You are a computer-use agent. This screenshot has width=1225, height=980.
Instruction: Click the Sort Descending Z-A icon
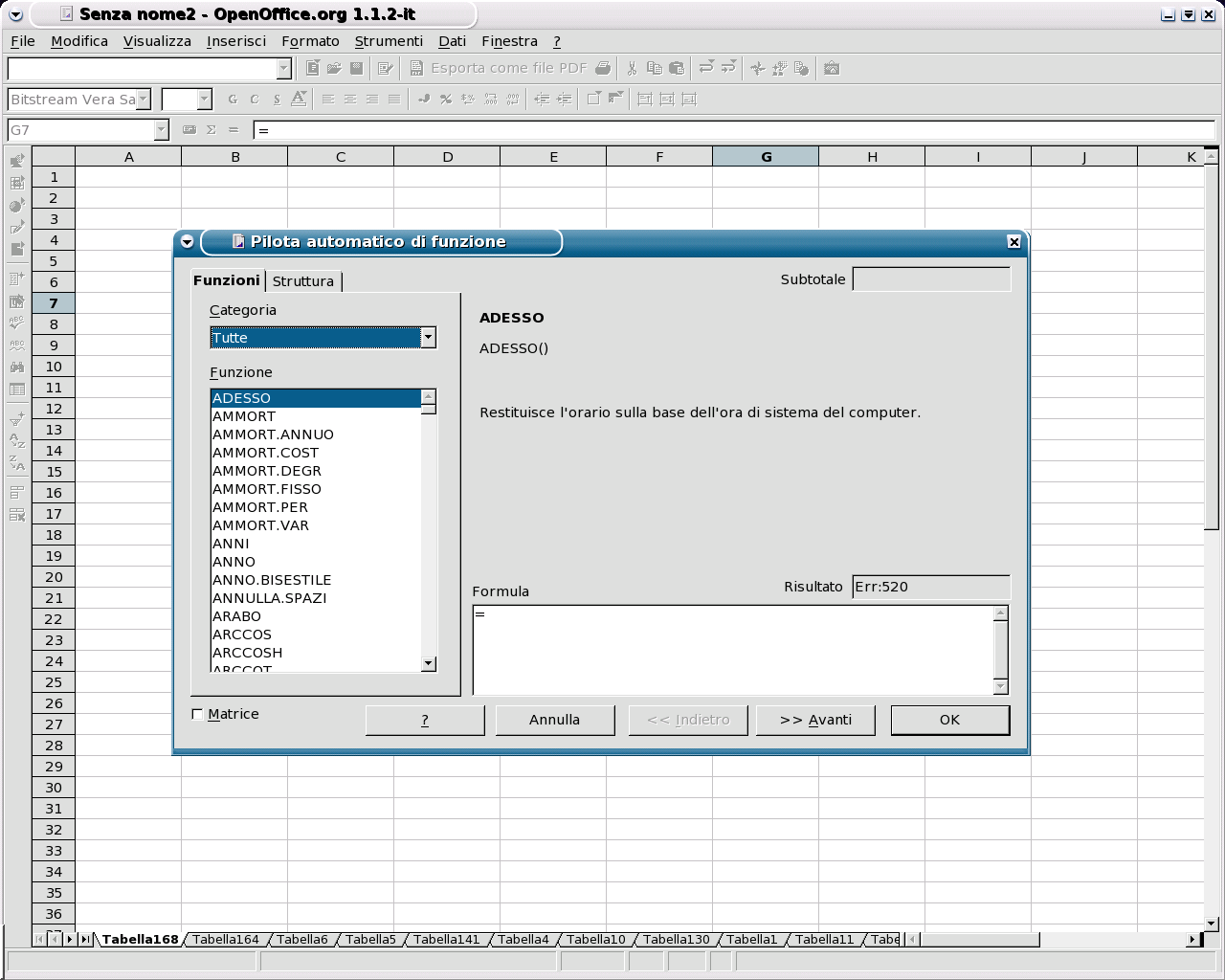17,463
